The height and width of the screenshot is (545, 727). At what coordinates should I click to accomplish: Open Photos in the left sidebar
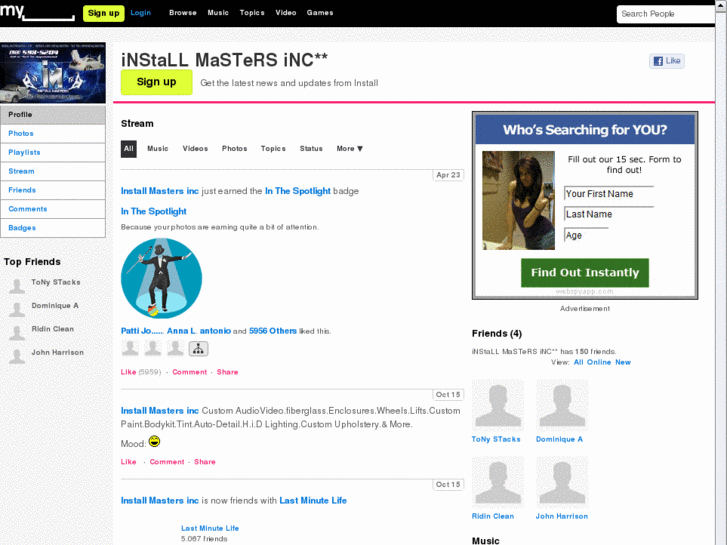(53, 134)
